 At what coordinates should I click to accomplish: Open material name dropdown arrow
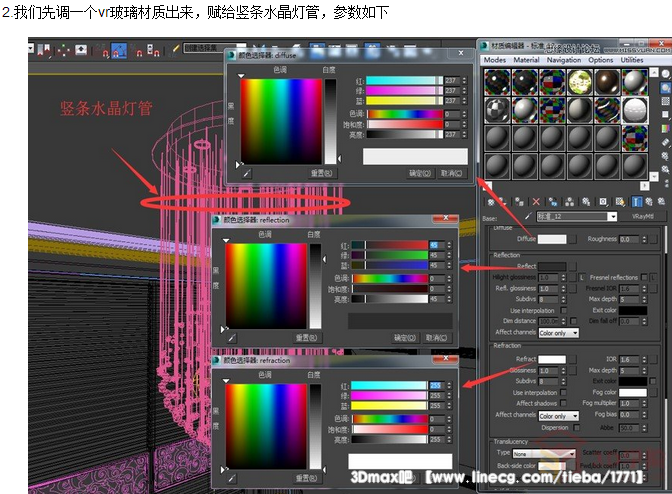click(x=612, y=217)
